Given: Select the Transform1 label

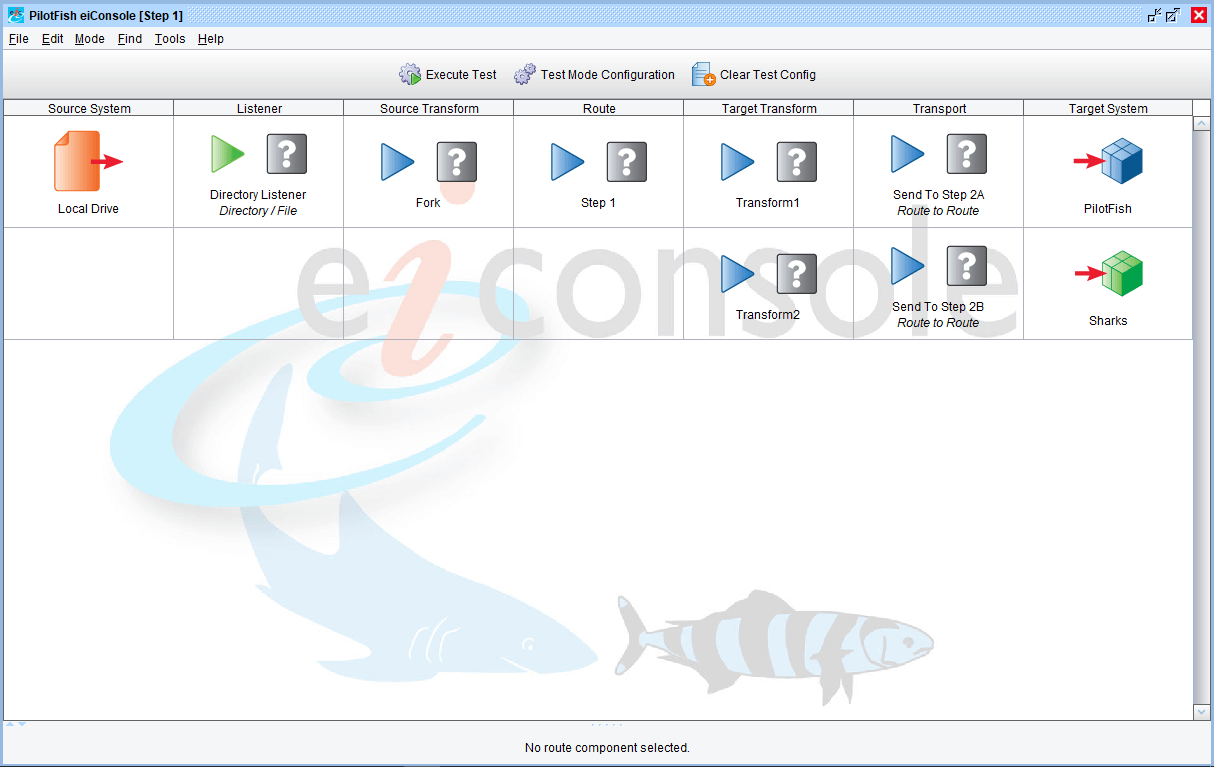Looking at the screenshot, I should [x=768, y=203].
